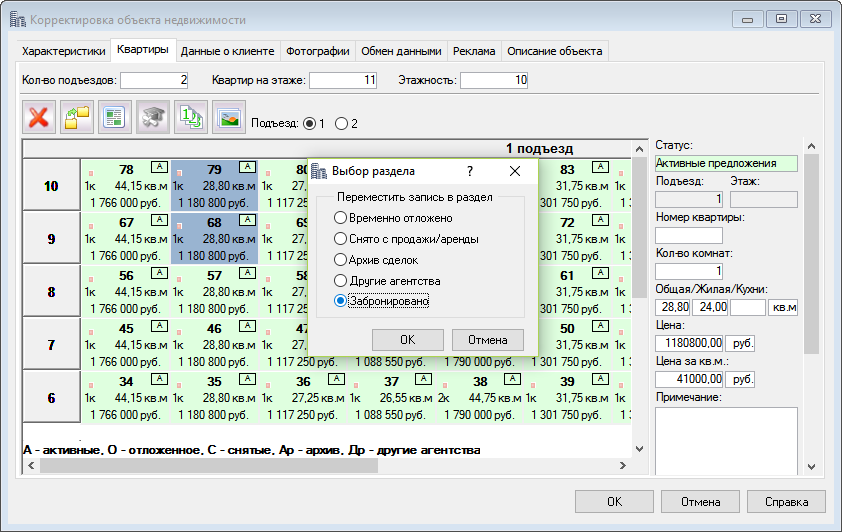Viewport: 842px width, 532px height.
Task: Open 'Фотографии' tab
Action: coord(317,51)
